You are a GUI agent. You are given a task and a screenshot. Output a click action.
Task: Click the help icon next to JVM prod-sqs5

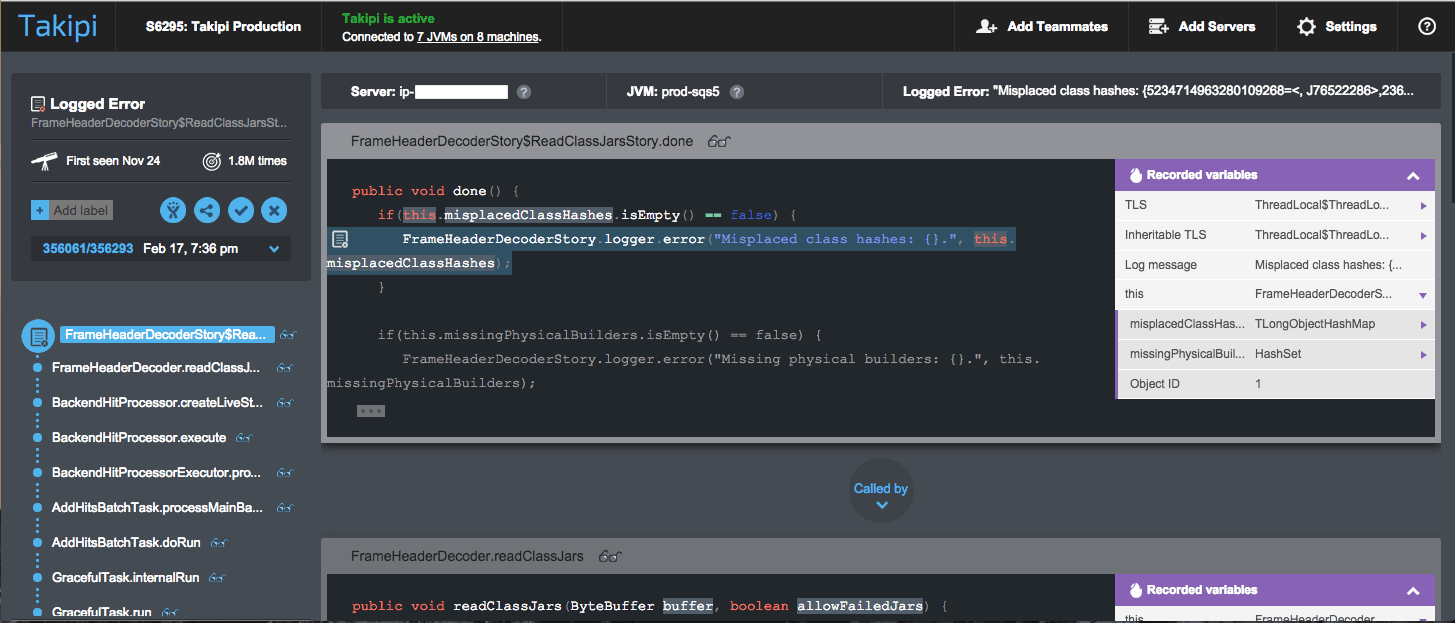pyautogui.click(x=737, y=92)
